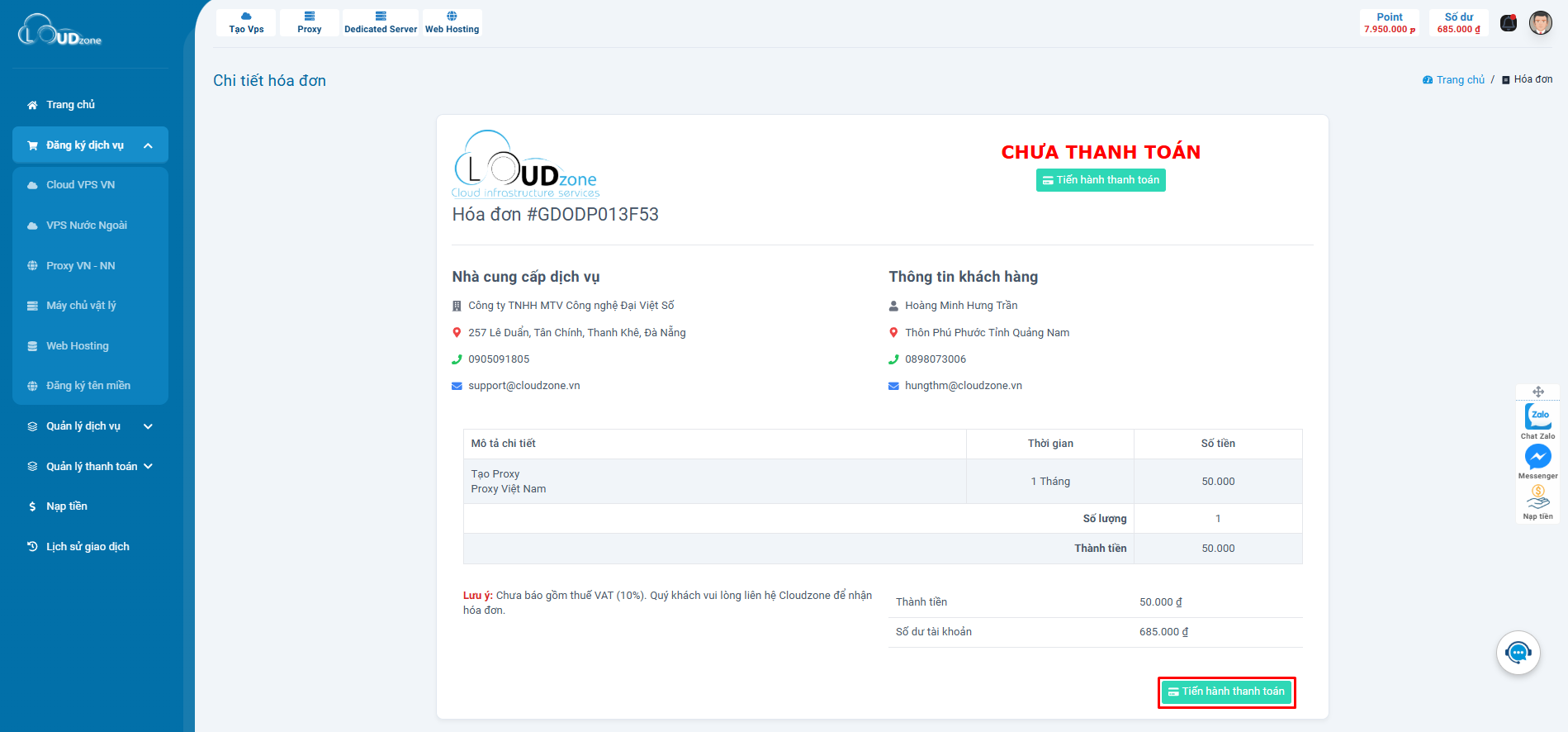Click the Số dư balance box

point(1458,23)
